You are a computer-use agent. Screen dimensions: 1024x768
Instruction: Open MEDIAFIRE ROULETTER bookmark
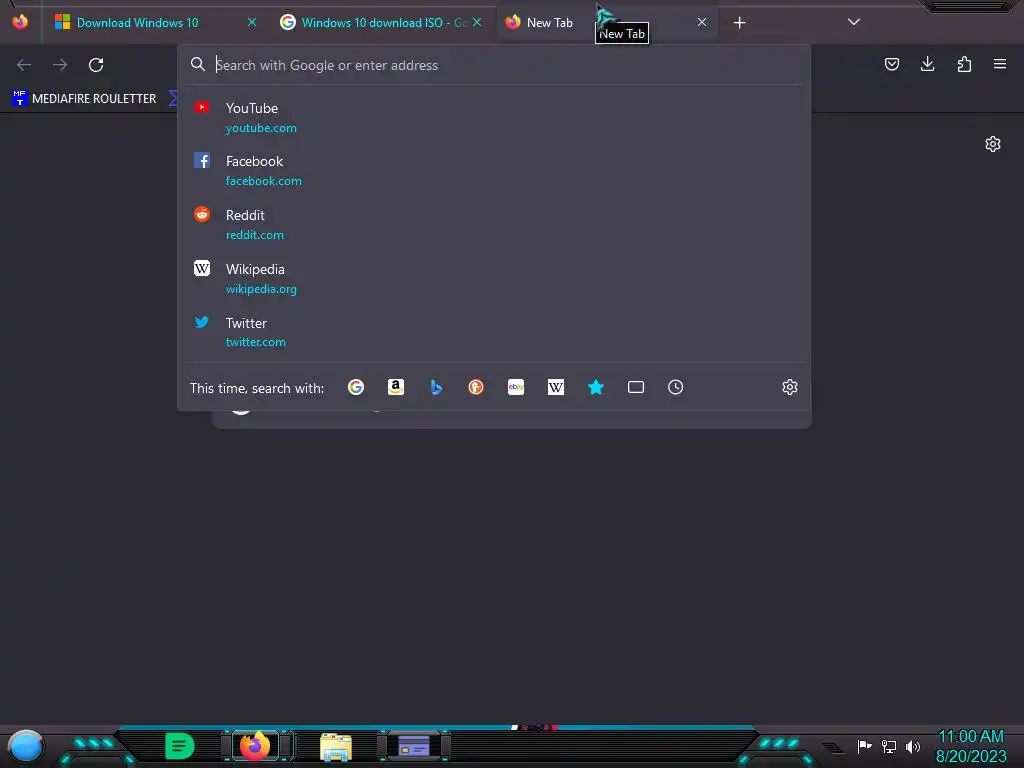(85, 98)
